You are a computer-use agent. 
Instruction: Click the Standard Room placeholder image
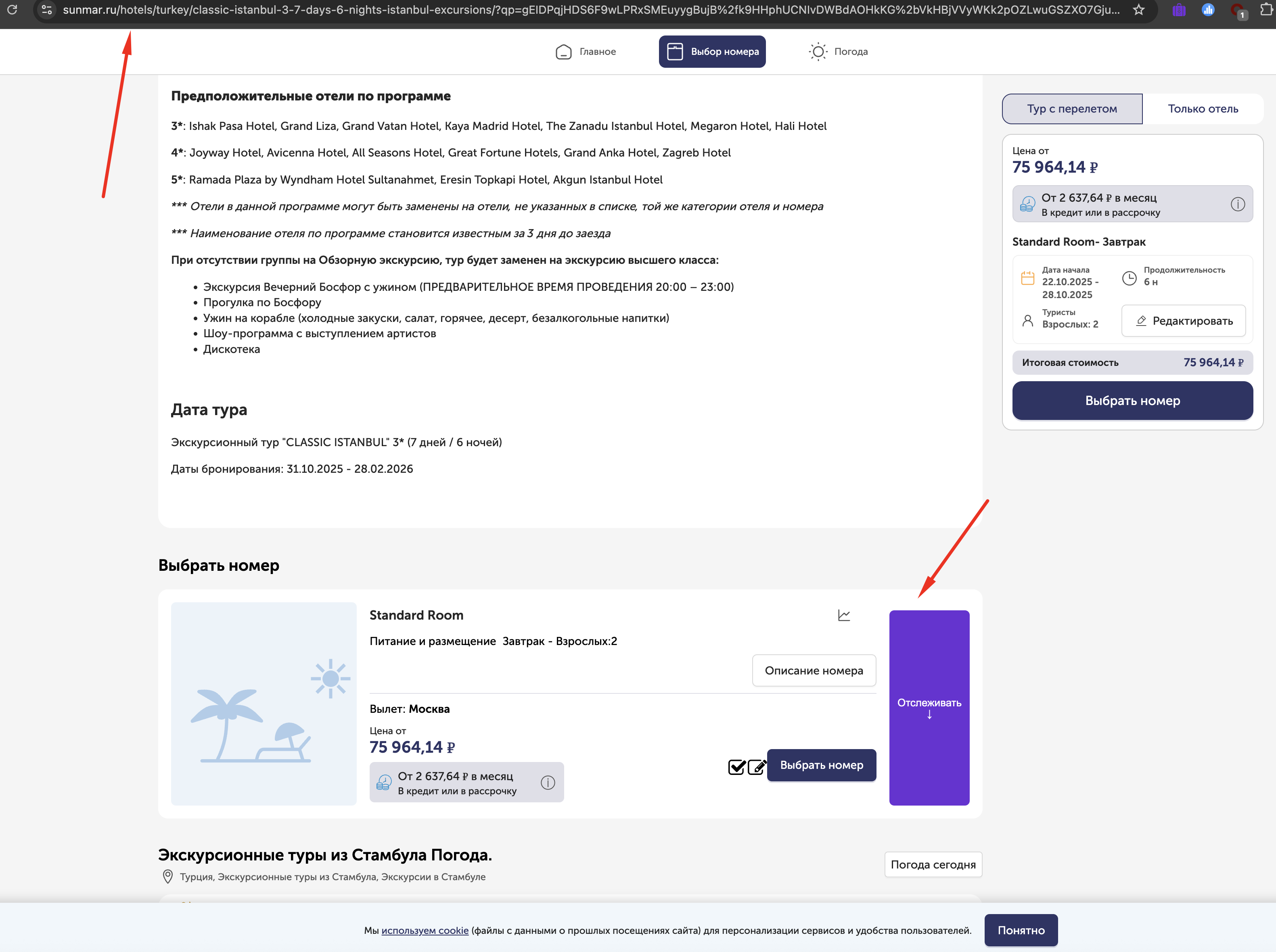point(264,704)
